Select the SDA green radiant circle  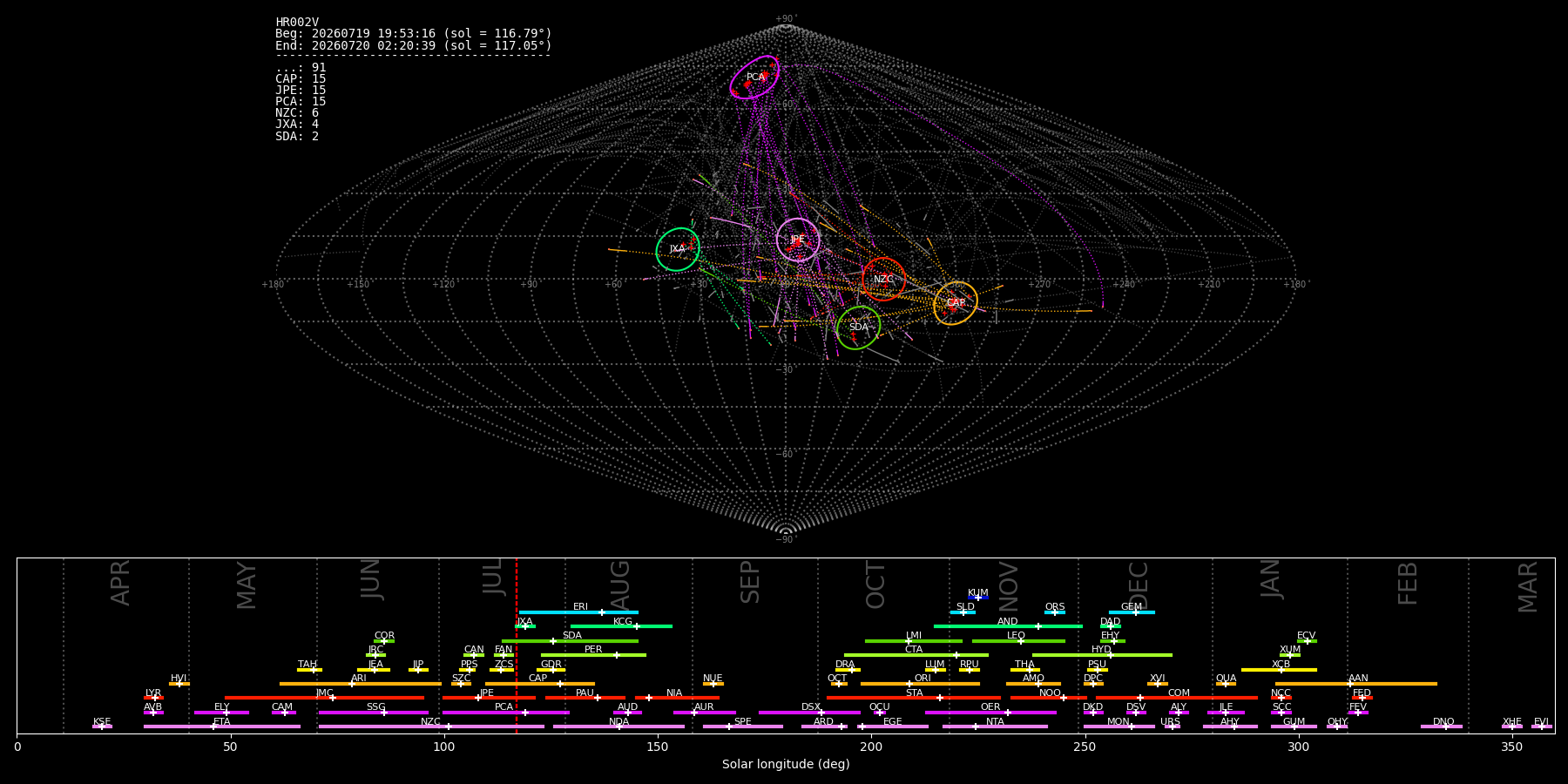point(859,328)
